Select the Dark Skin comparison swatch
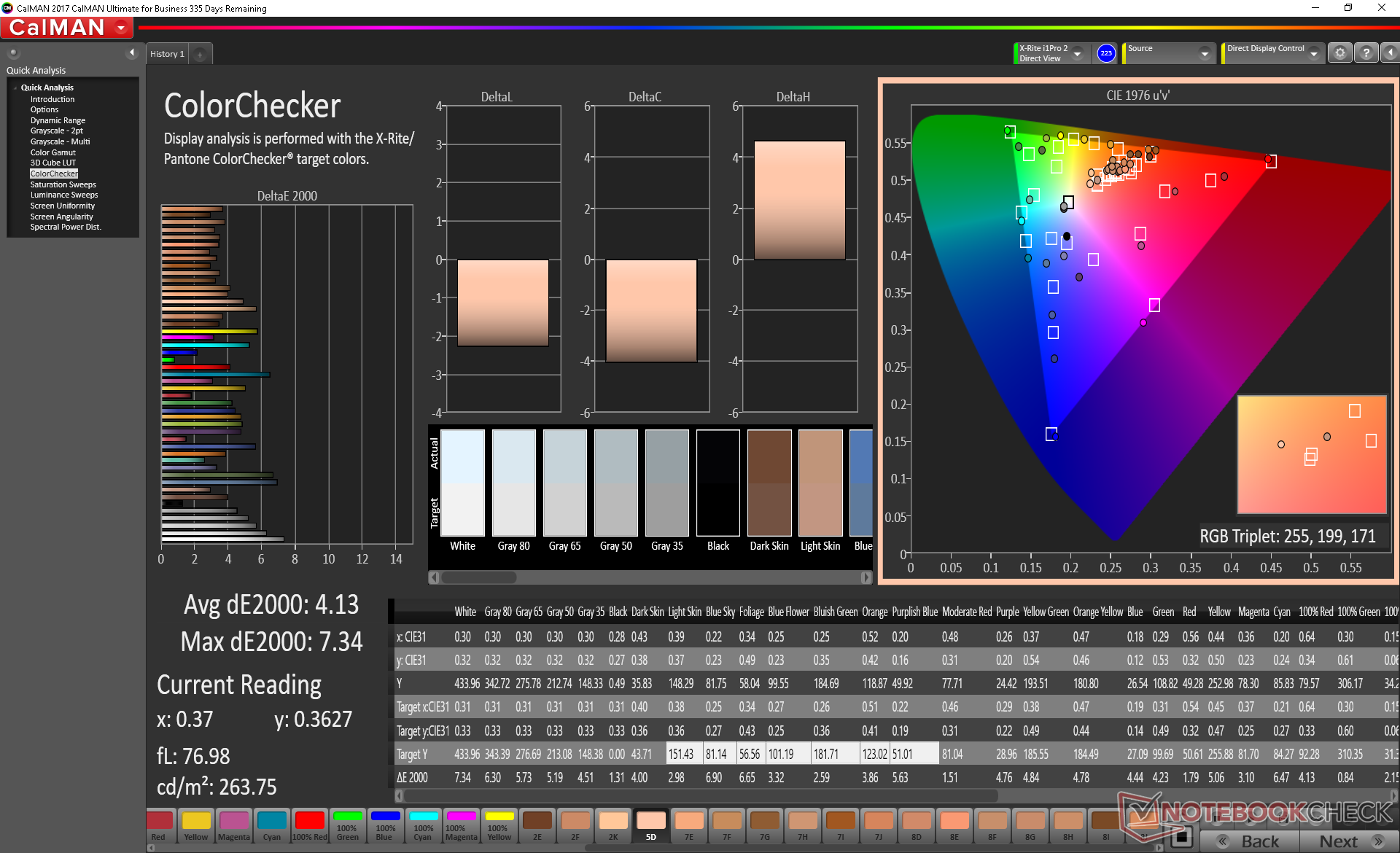 (769, 483)
